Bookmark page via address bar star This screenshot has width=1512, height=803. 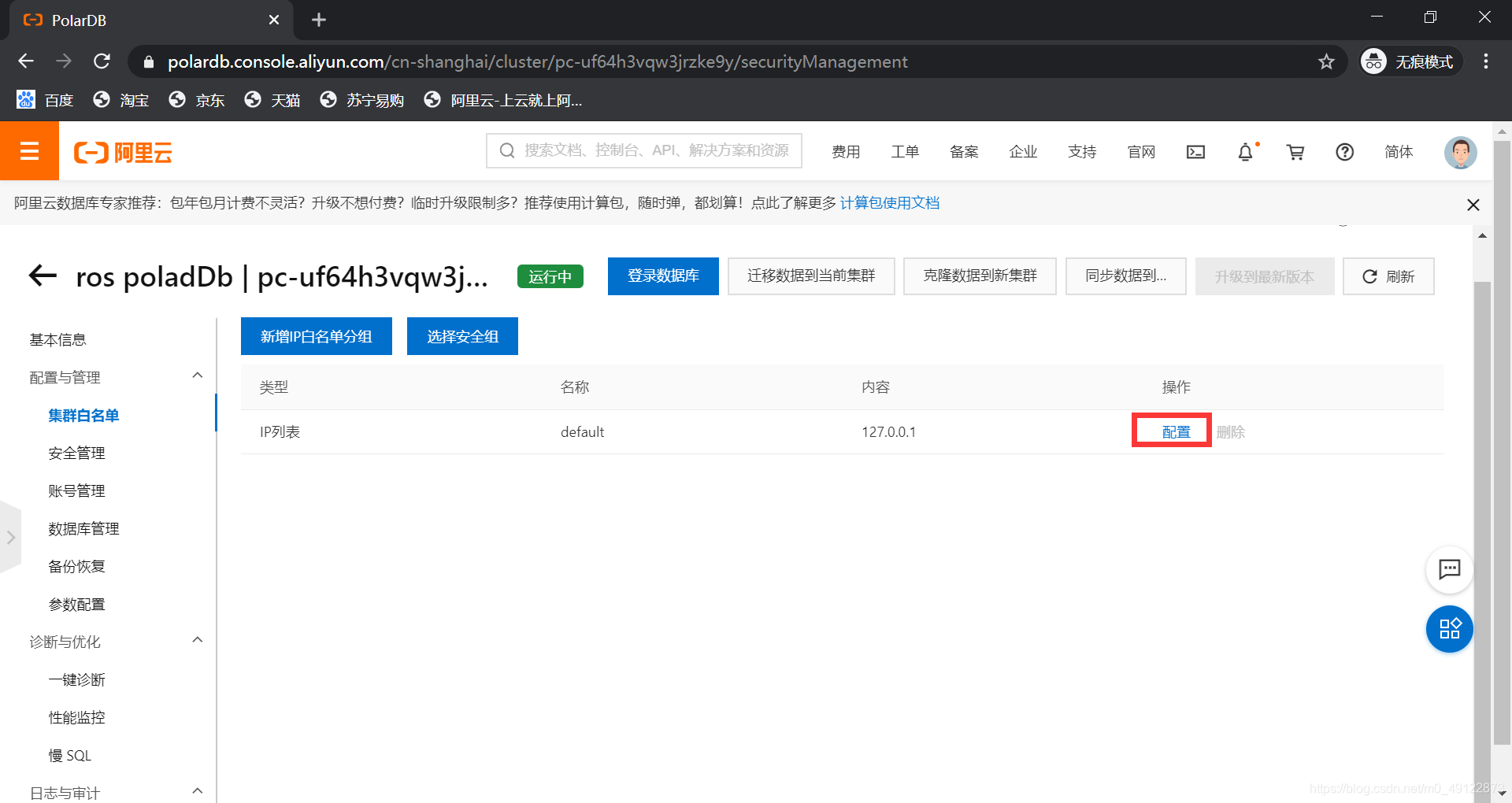(1327, 61)
